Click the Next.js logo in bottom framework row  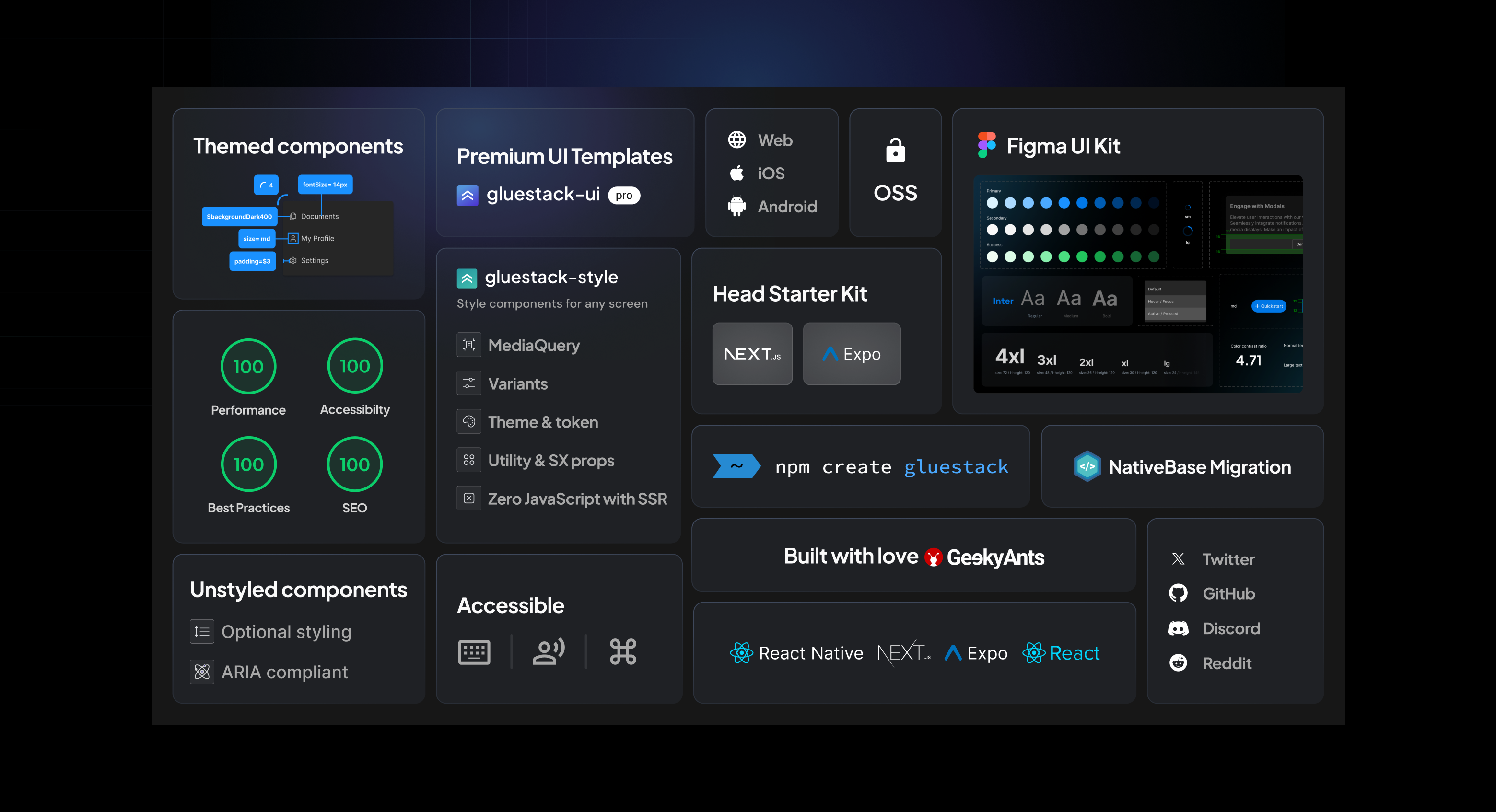(x=904, y=653)
